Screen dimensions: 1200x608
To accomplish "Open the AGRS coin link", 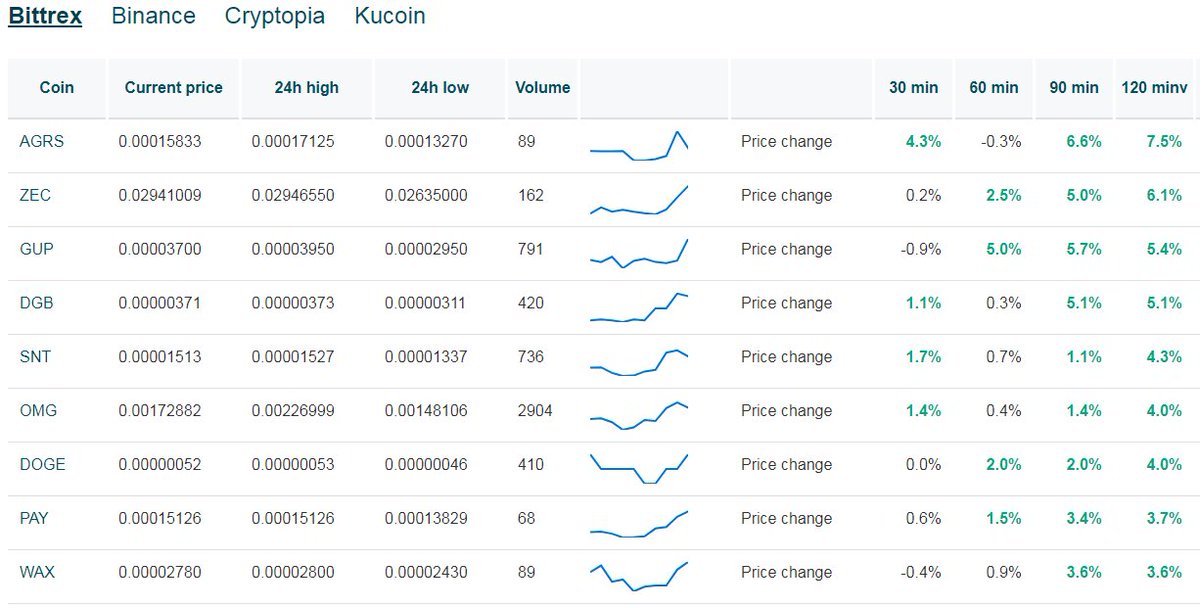I will point(41,142).
